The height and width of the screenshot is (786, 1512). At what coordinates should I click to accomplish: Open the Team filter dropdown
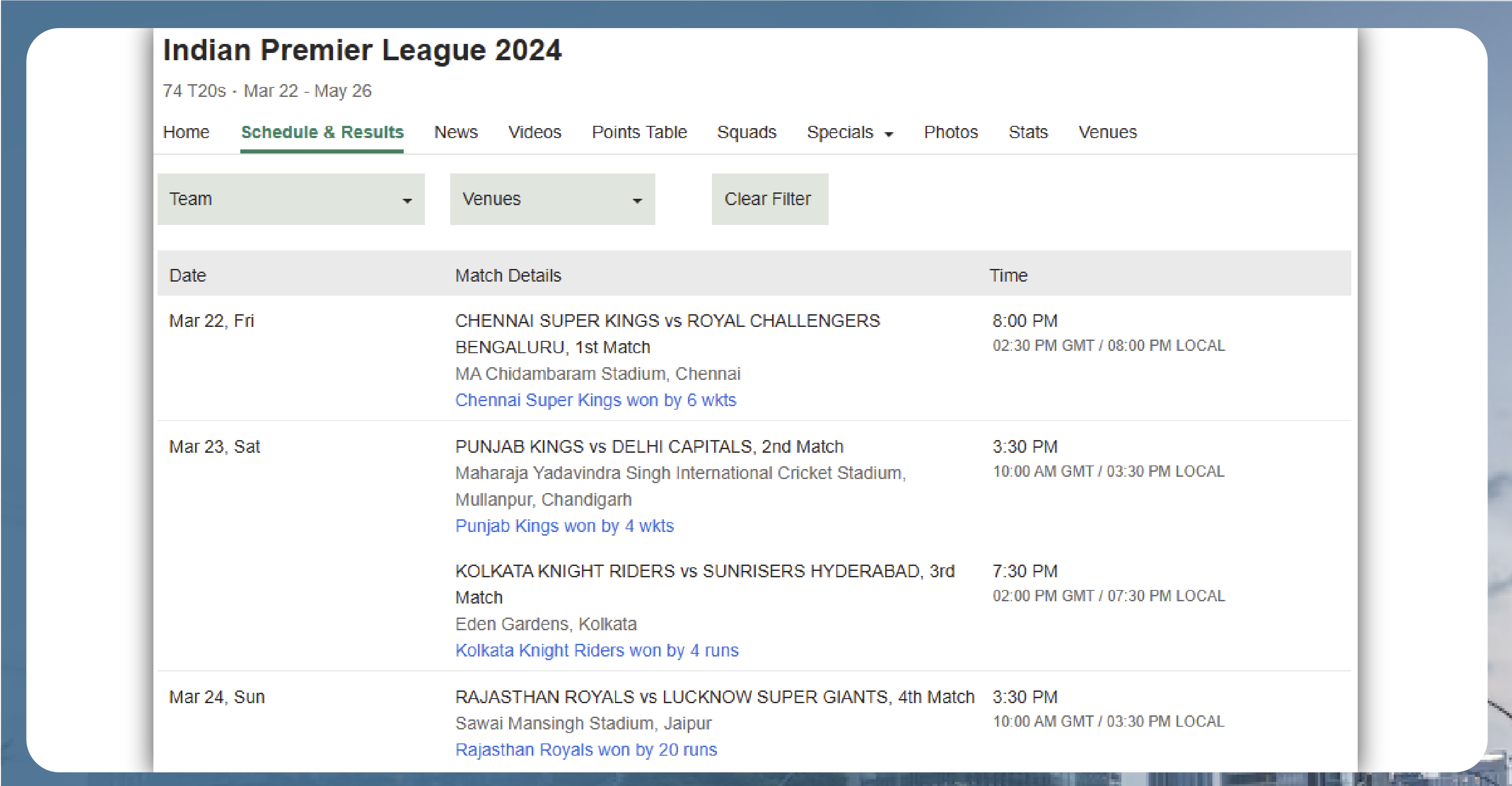(291, 199)
